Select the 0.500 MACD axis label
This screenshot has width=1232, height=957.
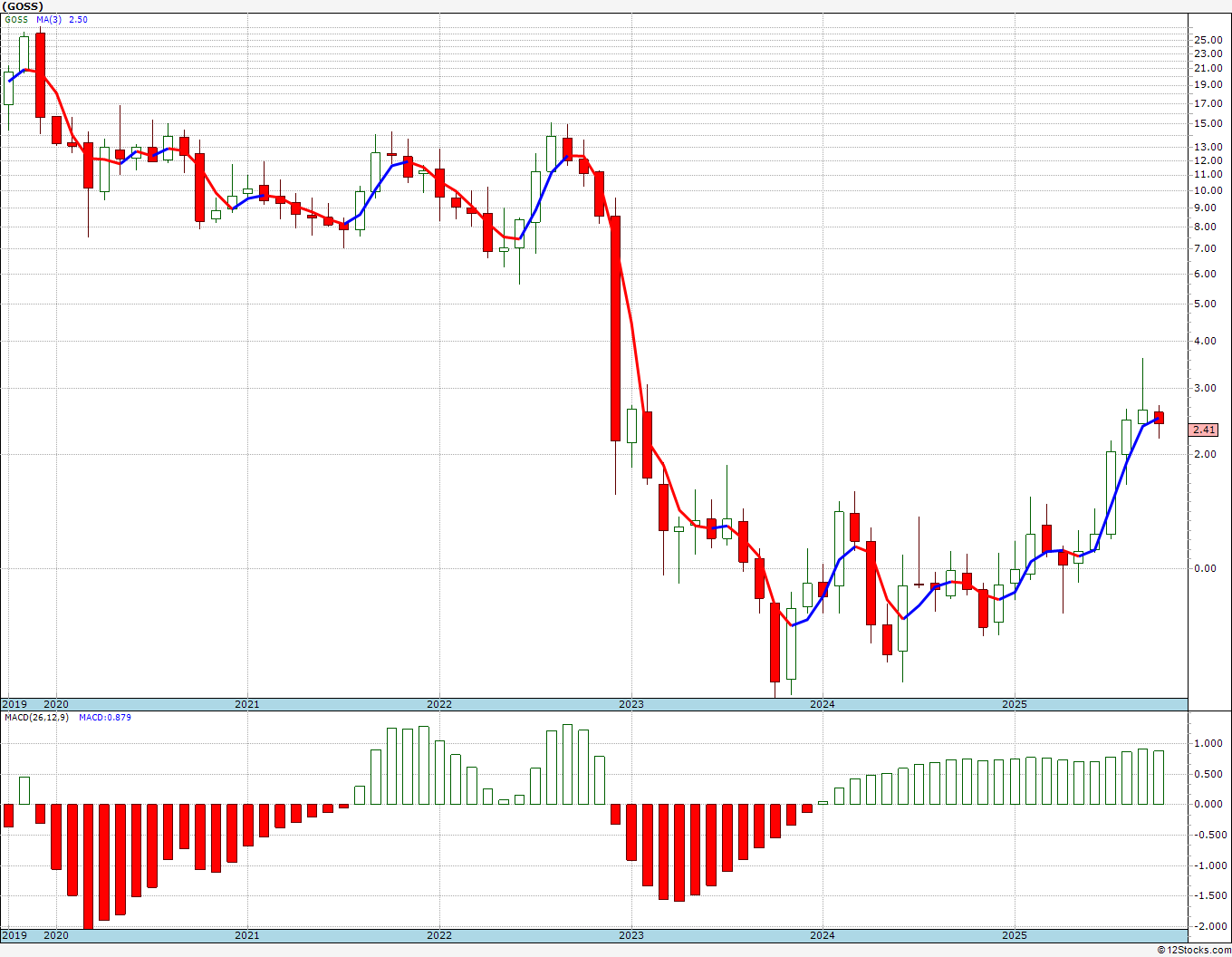1209,774
